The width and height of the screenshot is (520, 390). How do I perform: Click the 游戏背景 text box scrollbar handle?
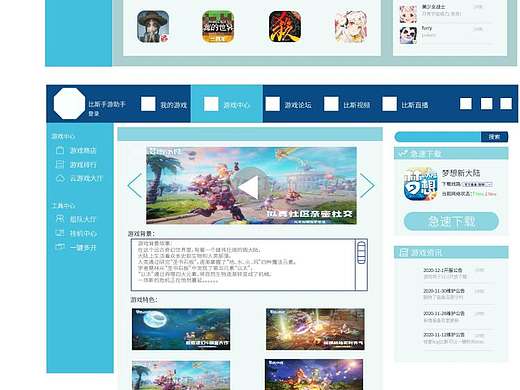(361, 253)
